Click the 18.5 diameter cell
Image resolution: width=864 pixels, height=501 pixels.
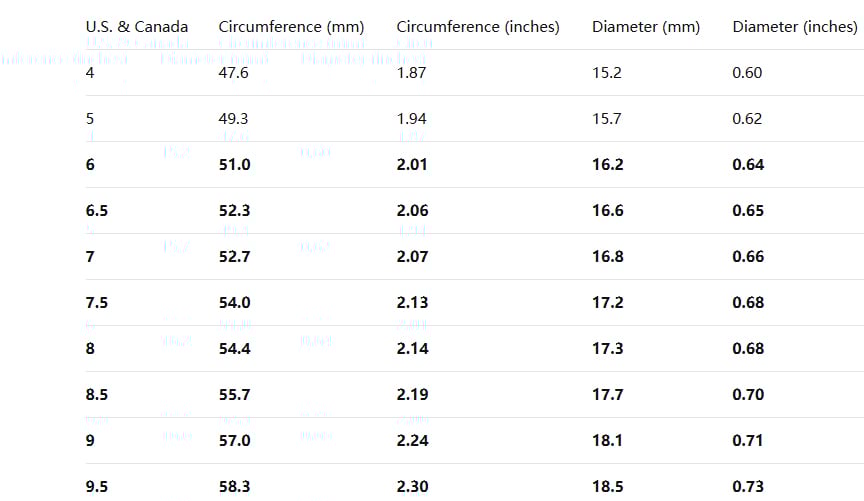pos(608,487)
